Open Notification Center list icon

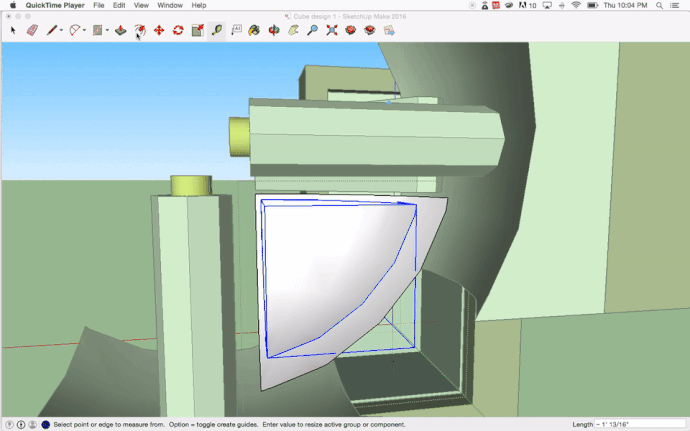tap(674, 5)
